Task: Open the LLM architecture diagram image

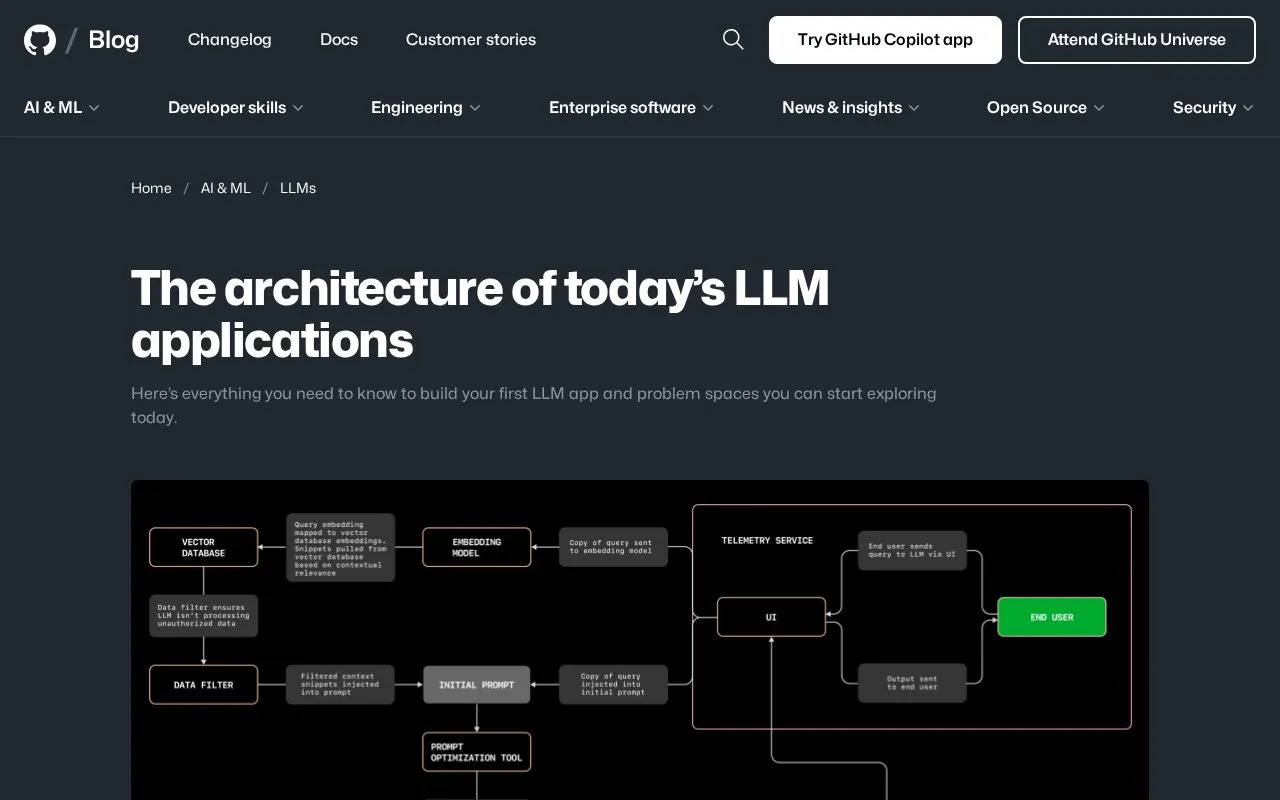Action: click(x=640, y=640)
